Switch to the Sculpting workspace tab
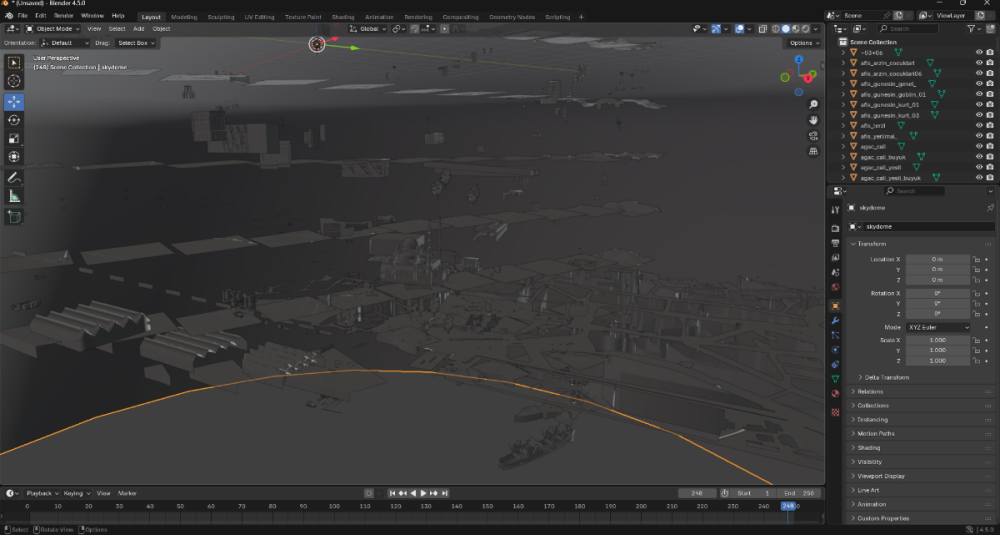 (x=220, y=17)
